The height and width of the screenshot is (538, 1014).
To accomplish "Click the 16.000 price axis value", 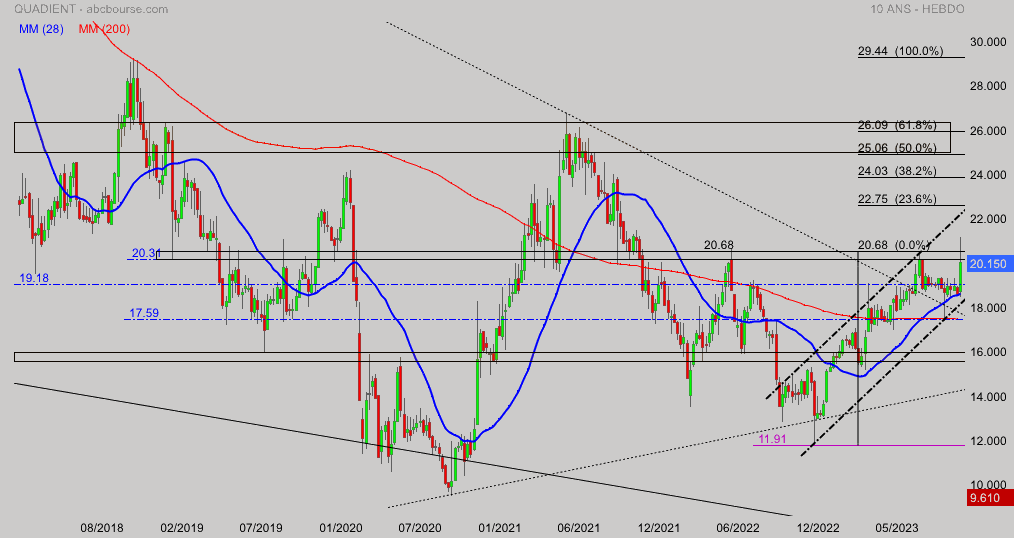I will click(988, 352).
